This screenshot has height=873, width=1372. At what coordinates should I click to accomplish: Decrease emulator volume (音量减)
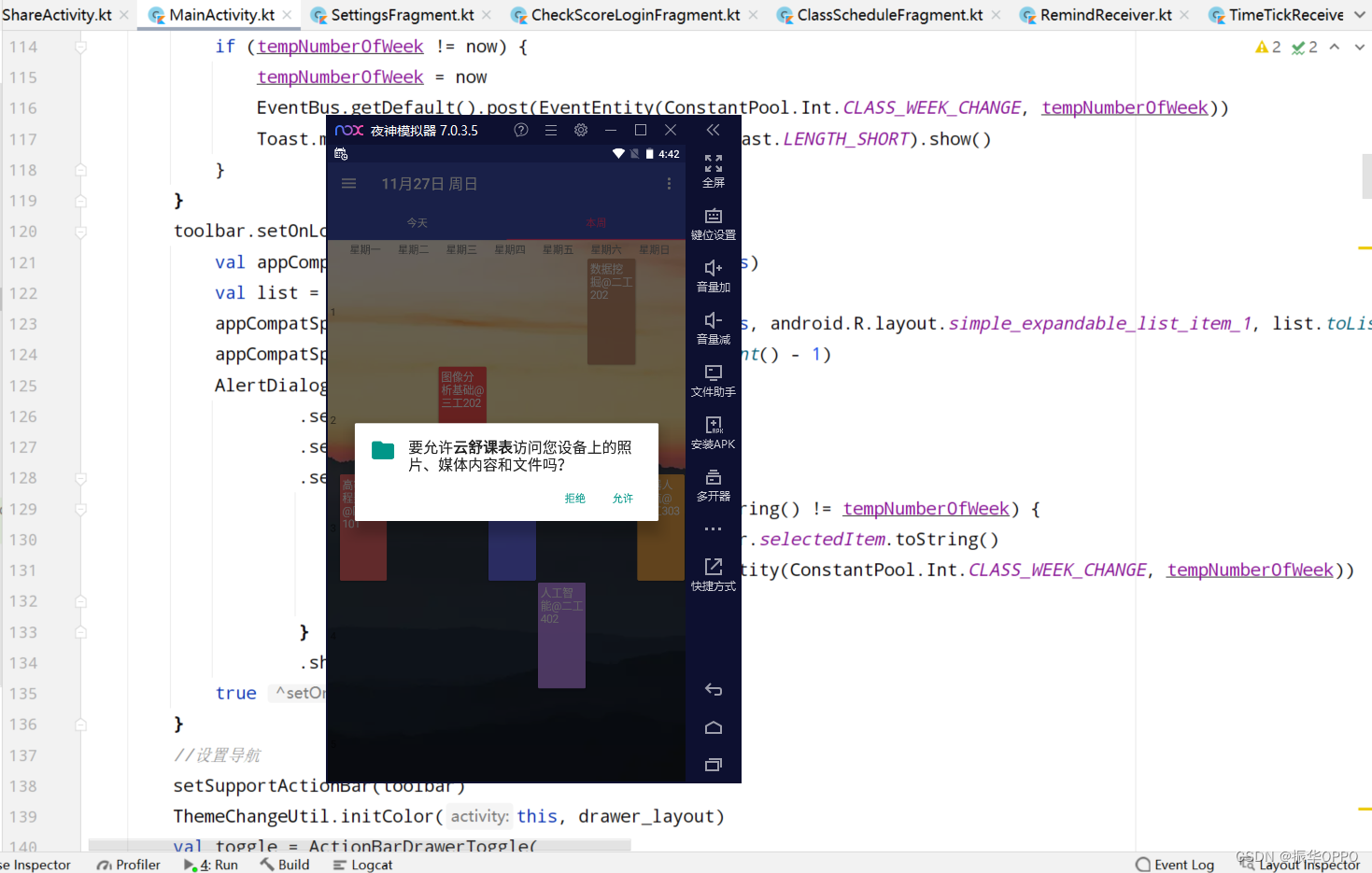[x=714, y=329]
